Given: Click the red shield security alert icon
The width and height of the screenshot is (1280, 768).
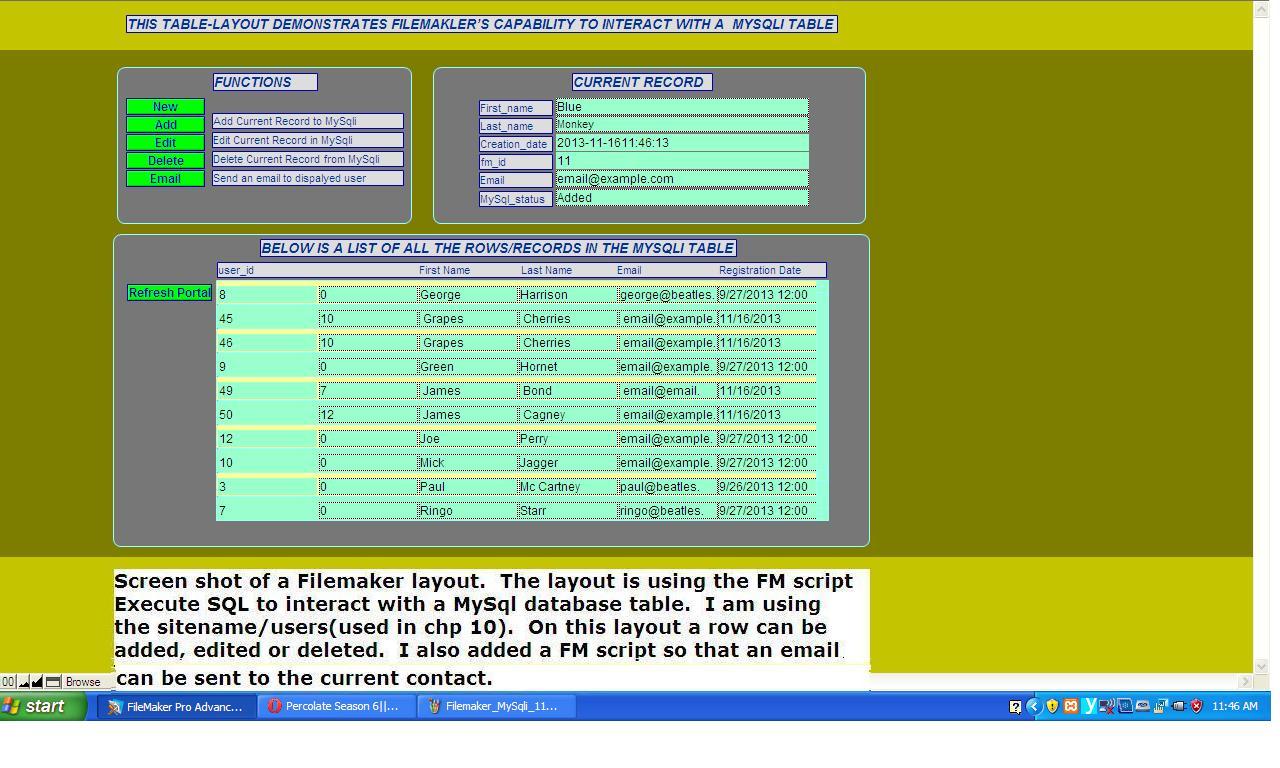Looking at the screenshot, I should (1196, 706).
